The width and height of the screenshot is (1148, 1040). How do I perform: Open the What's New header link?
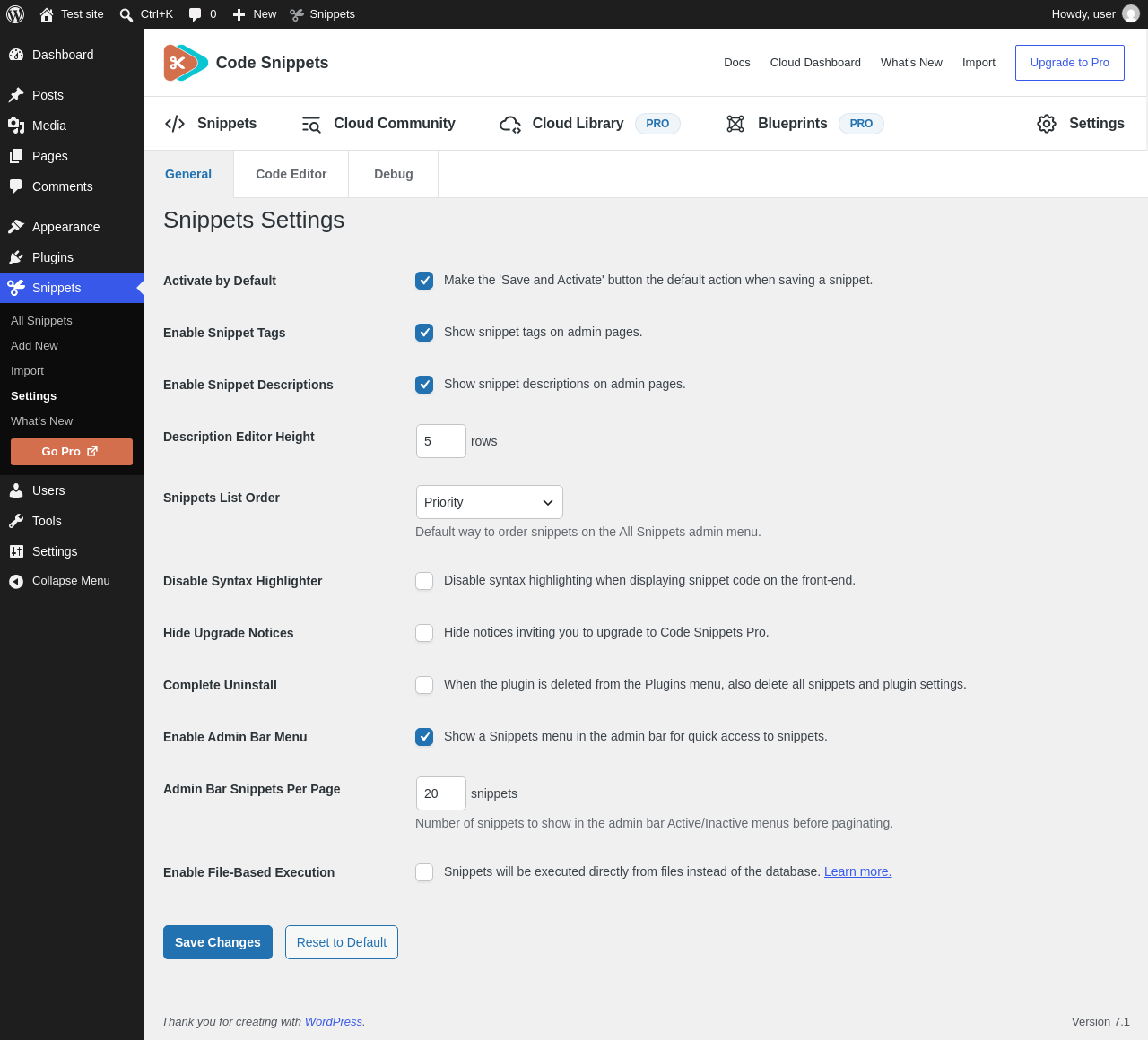click(x=911, y=63)
